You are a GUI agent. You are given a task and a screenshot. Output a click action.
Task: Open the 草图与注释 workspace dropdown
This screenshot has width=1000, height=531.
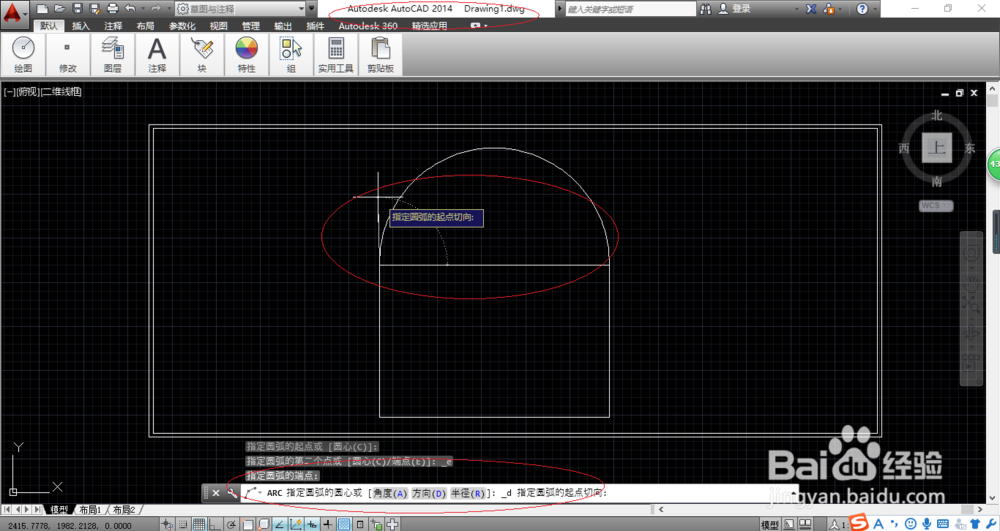pyautogui.click(x=240, y=9)
